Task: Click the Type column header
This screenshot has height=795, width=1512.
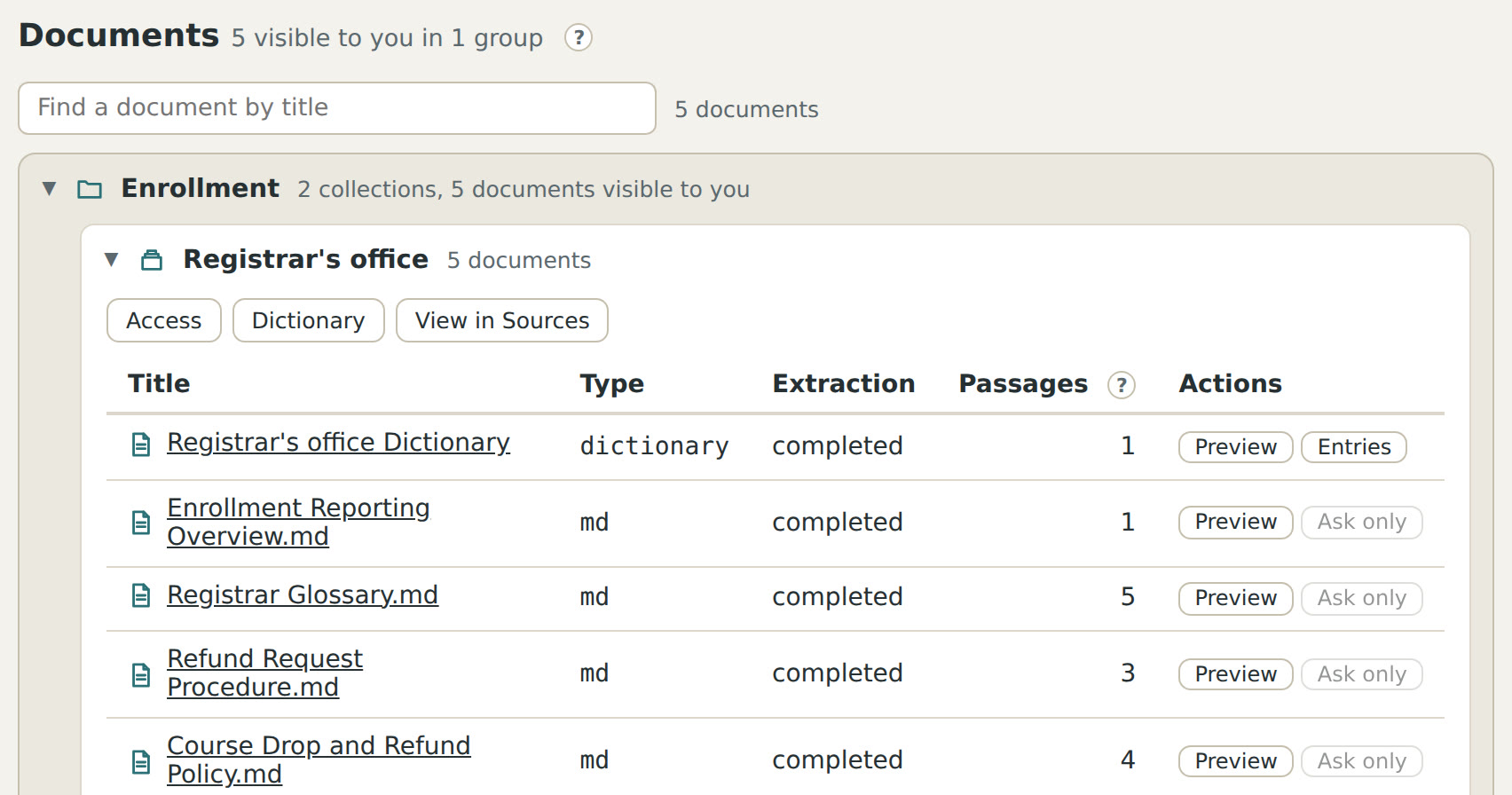Action: (612, 384)
